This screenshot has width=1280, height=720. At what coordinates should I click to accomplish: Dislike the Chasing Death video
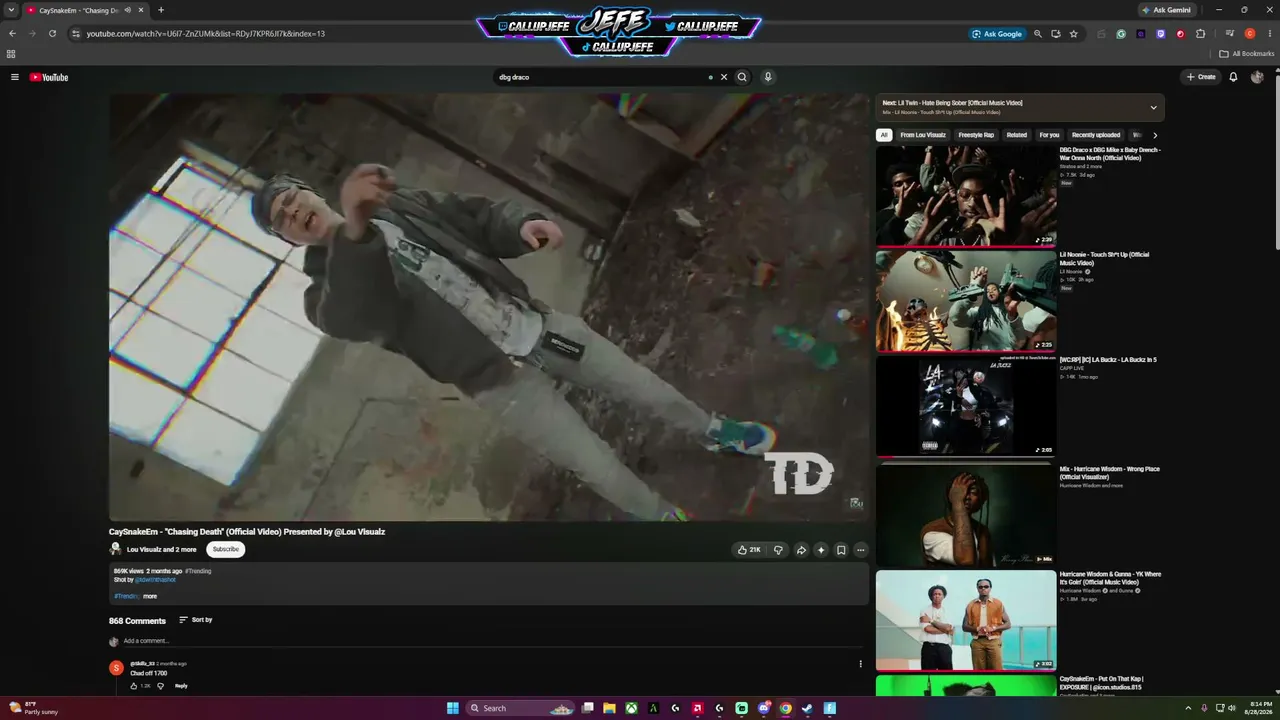(x=778, y=550)
